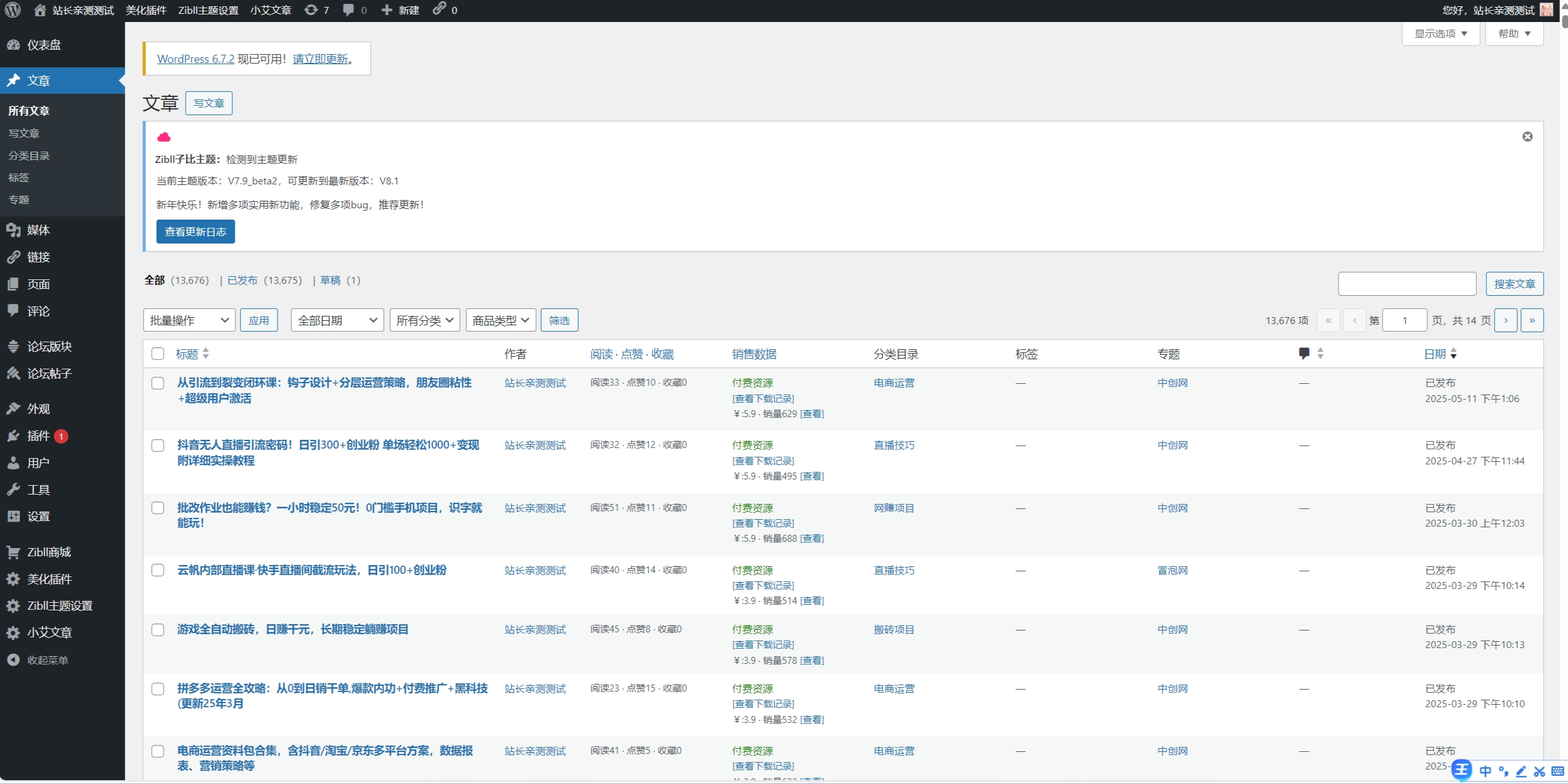Open the 商品类型 product type dropdown
The width and height of the screenshot is (1568, 784).
[x=501, y=320]
